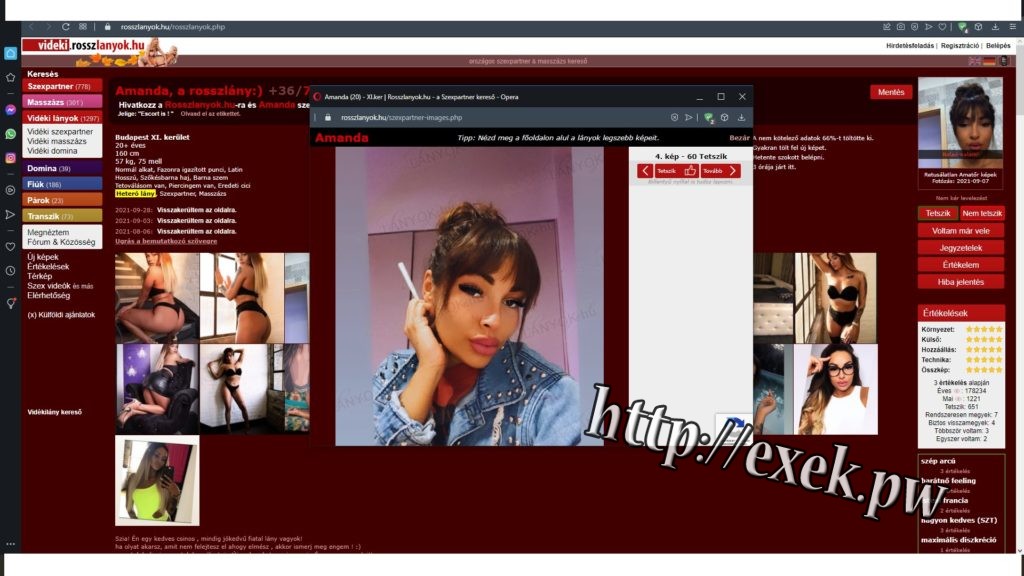The image size is (1024, 576).
Task: Open the Regisztráció link at the top
Action: coord(959,45)
